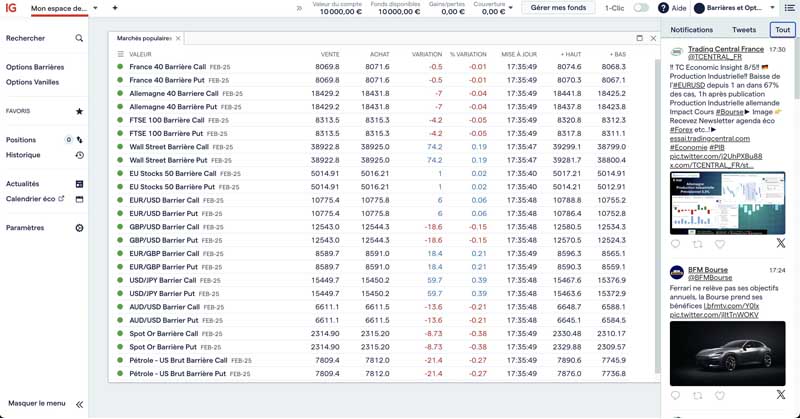Select the Tout tab
The image size is (800, 419).
coord(783,30)
